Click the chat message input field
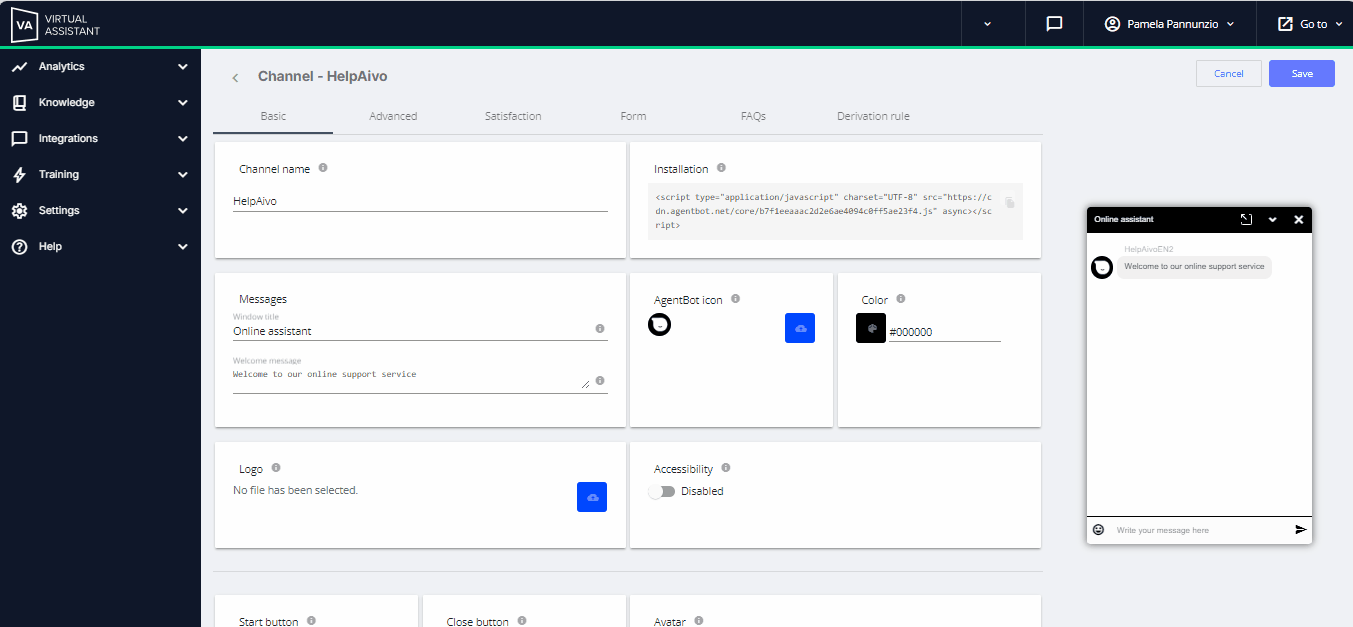Screen dimensions: 1353x627 pyautogui.click(x=1200, y=530)
